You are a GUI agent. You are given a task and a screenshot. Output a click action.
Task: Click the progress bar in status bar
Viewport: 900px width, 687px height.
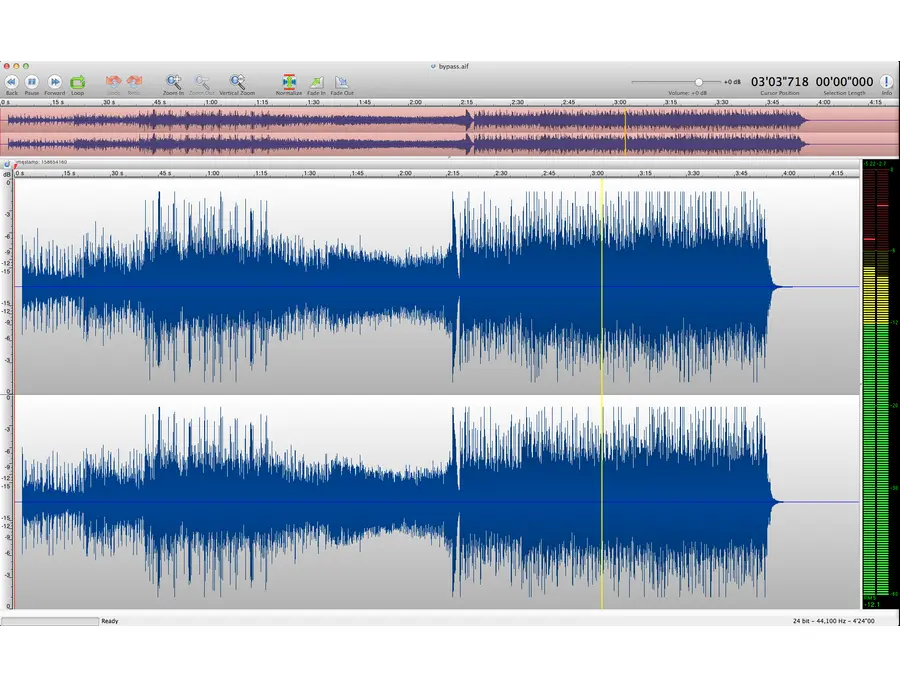(50, 621)
